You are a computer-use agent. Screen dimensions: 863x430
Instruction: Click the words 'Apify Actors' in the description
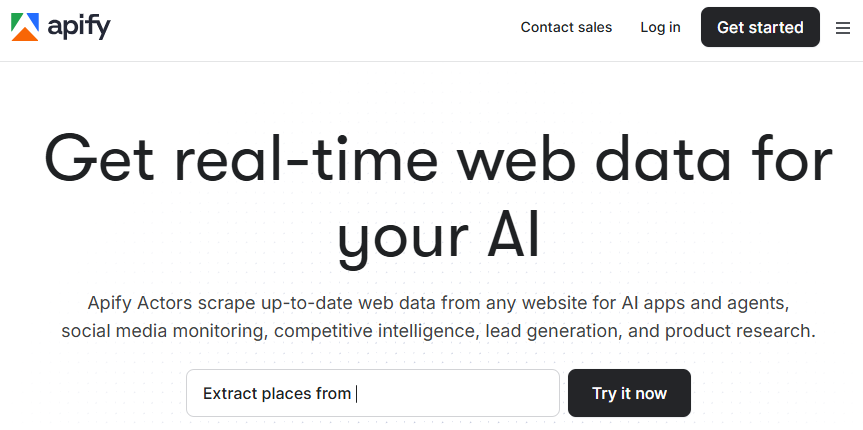tap(135, 302)
